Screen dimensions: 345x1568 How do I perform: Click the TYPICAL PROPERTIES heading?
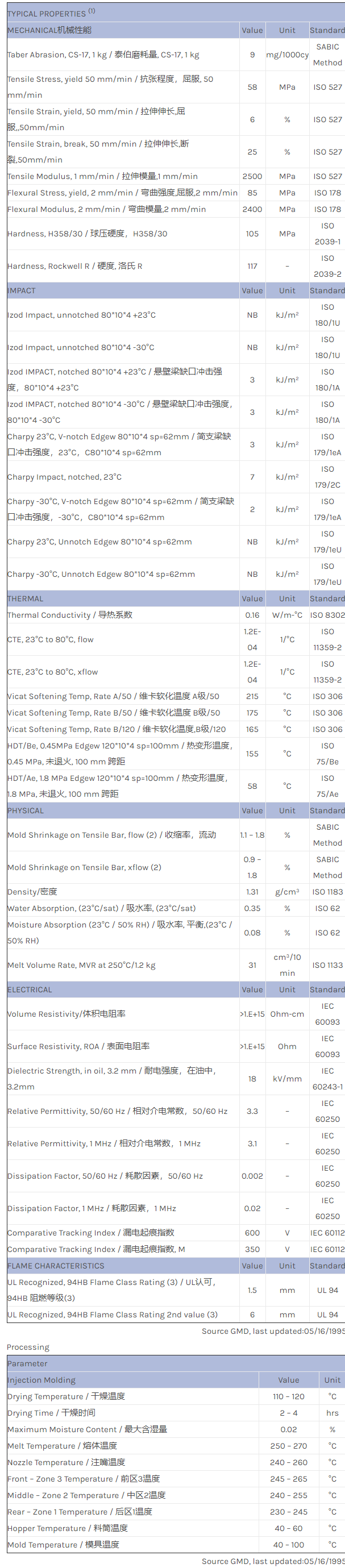(x=47, y=14)
